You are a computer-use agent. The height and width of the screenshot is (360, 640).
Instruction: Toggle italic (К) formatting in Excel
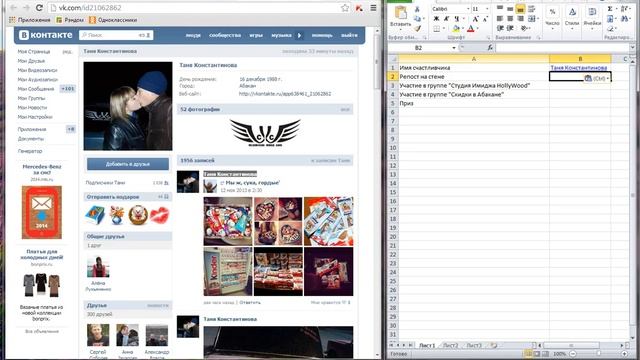[446, 18]
